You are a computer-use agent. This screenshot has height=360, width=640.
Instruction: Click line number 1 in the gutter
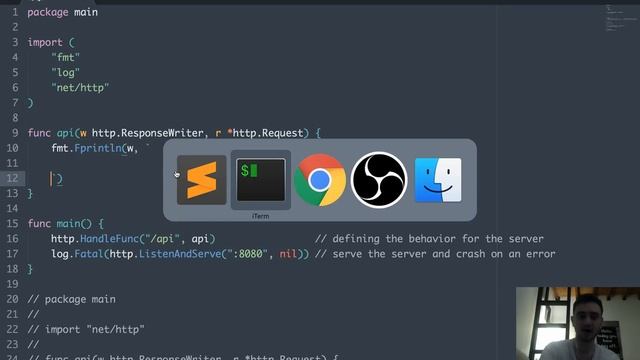(x=15, y=12)
